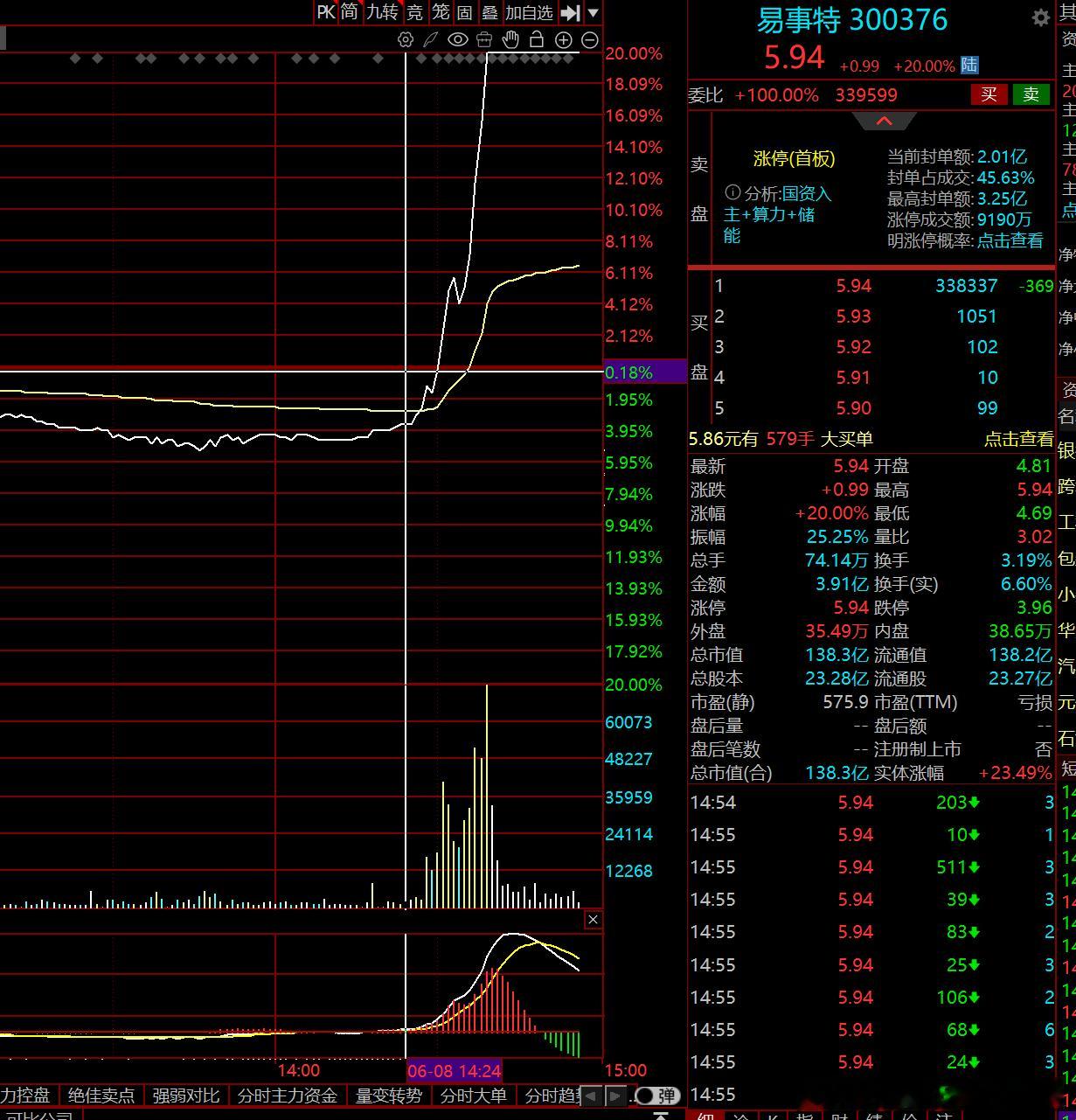The height and width of the screenshot is (1120, 1076).
Task: Click the 竞 auction toolbar button
Action: (x=414, y=12)
